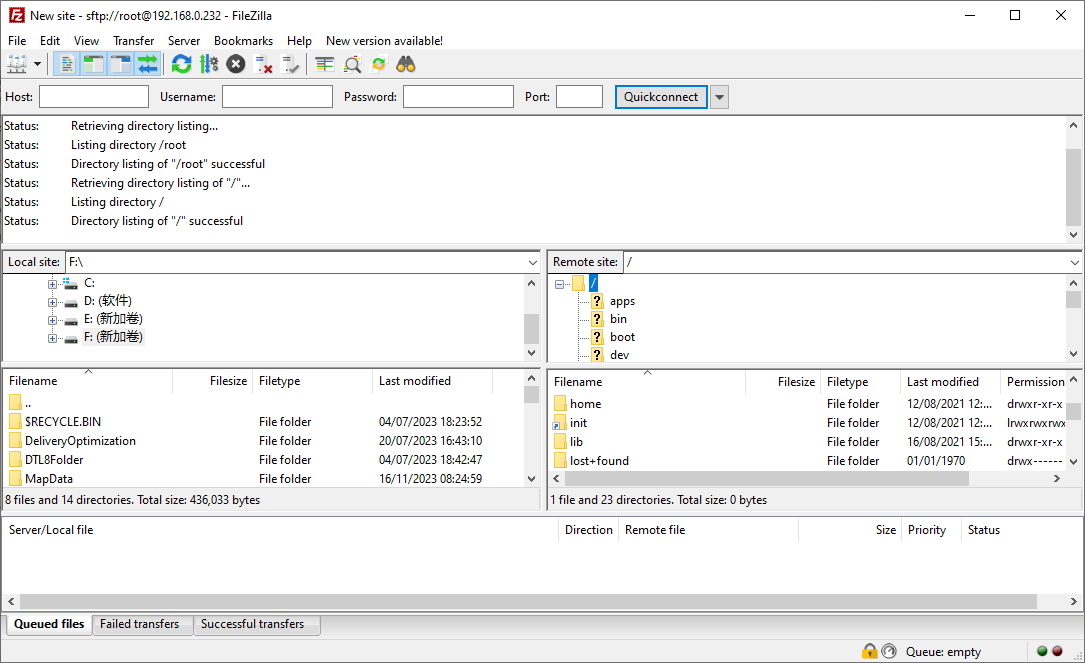Cancel current operation

(x=236, y=64)
